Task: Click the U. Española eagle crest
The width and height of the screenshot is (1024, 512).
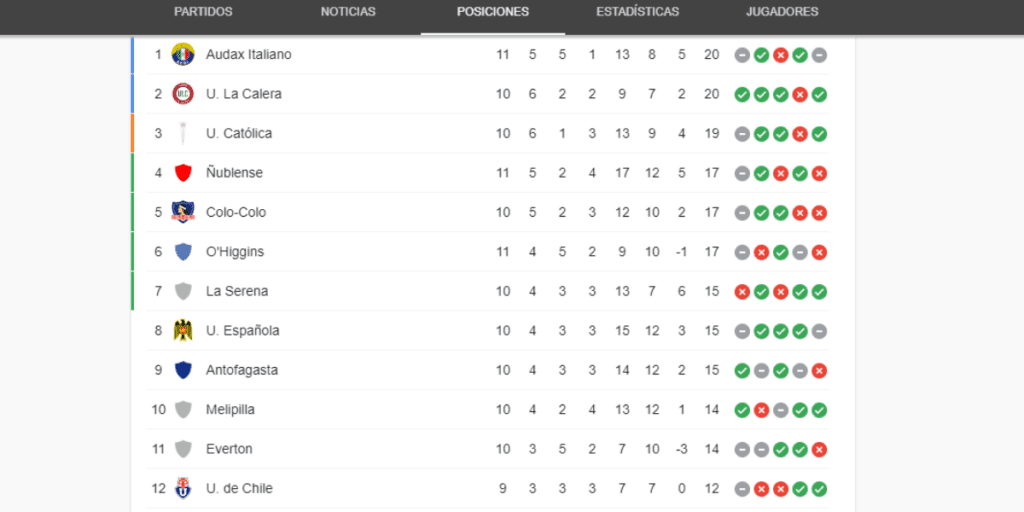Action: click(x=183, y=330)
